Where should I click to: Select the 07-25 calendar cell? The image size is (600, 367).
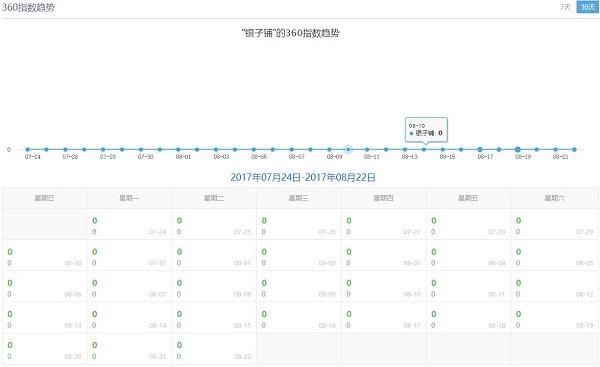214,224
